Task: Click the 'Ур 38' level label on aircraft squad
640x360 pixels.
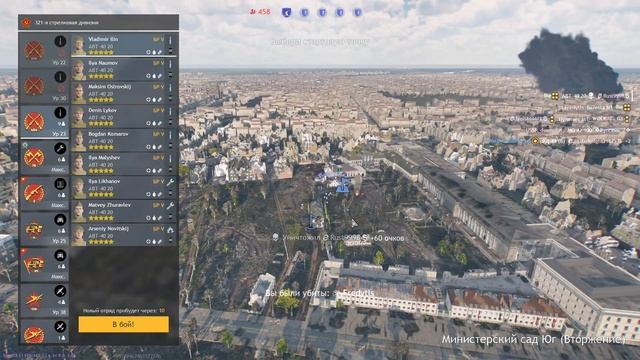Action: pos(59,312)
